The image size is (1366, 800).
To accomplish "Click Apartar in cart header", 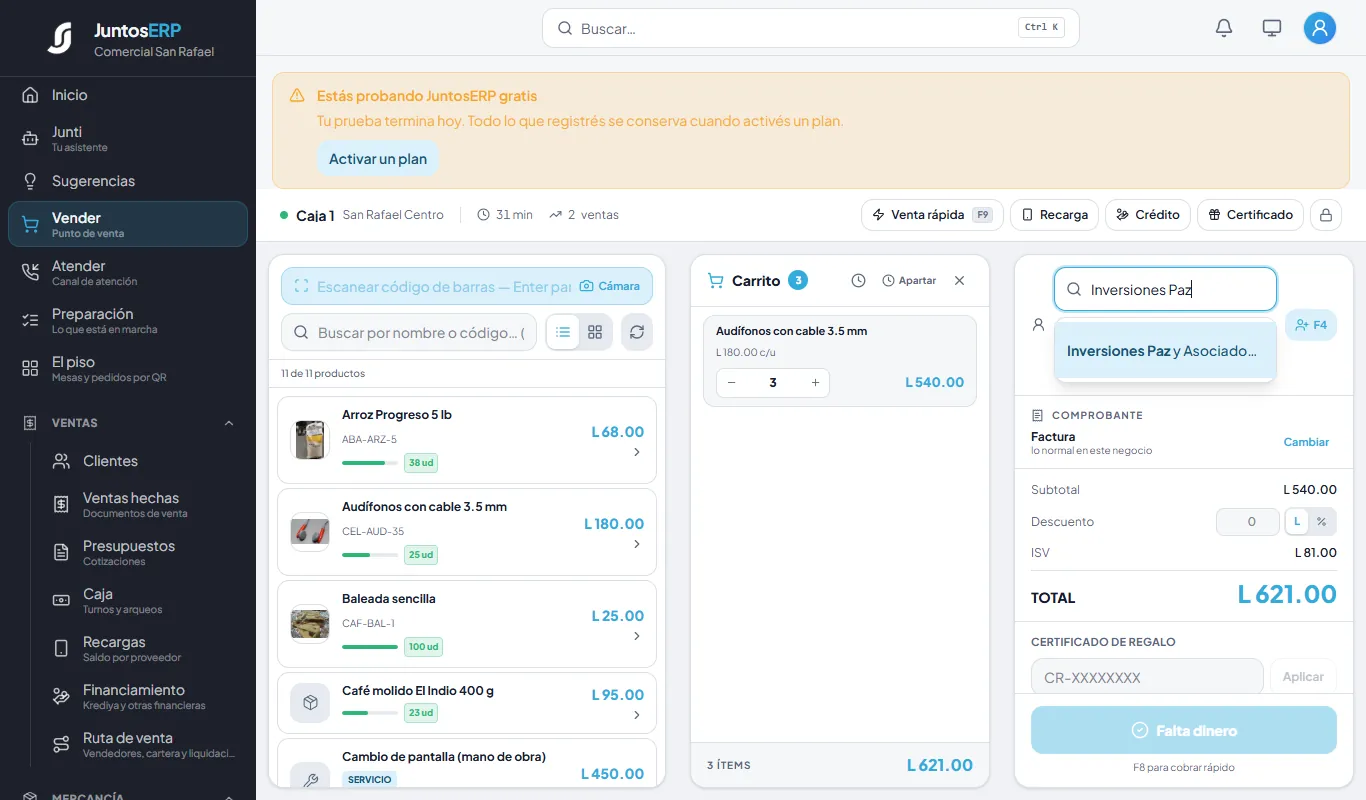I will tap(909, 281).
